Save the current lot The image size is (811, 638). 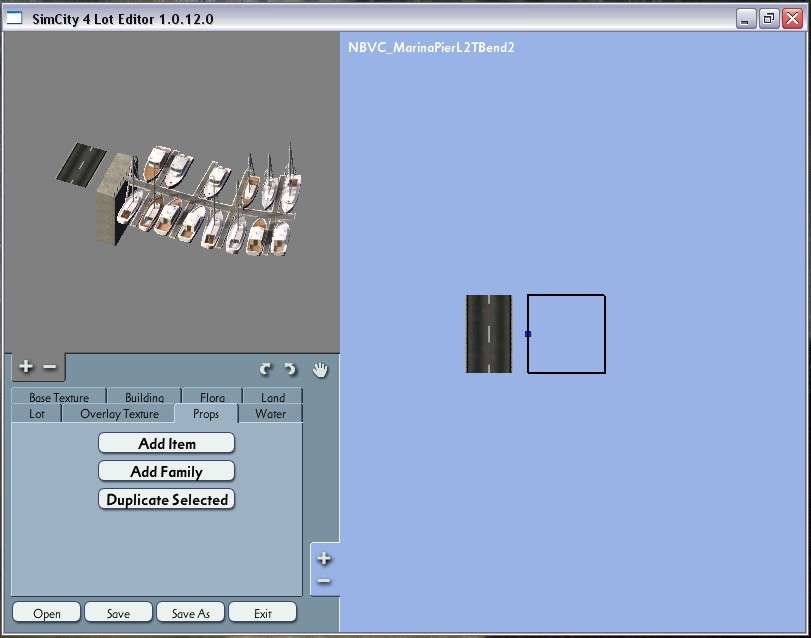point(118,613)
